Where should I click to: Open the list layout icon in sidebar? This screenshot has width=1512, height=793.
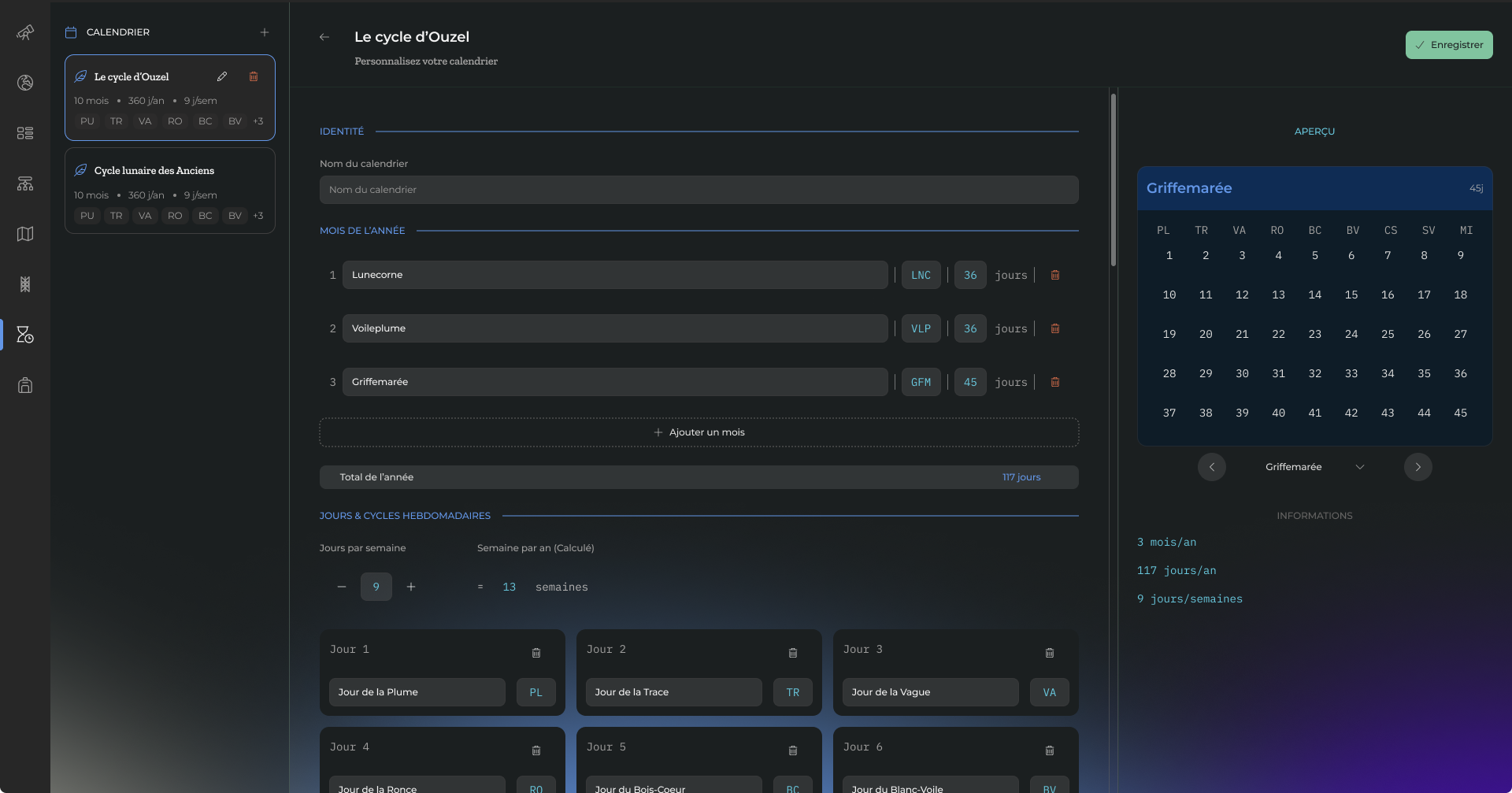pyautogui.click(x=25, y=133)
